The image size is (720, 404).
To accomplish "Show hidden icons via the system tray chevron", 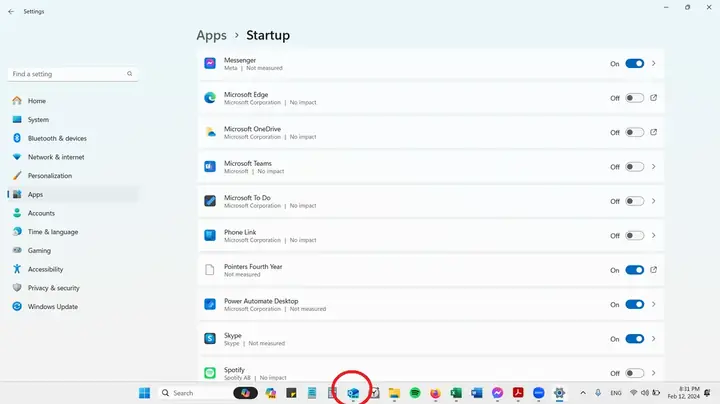I will pos(583,393).
